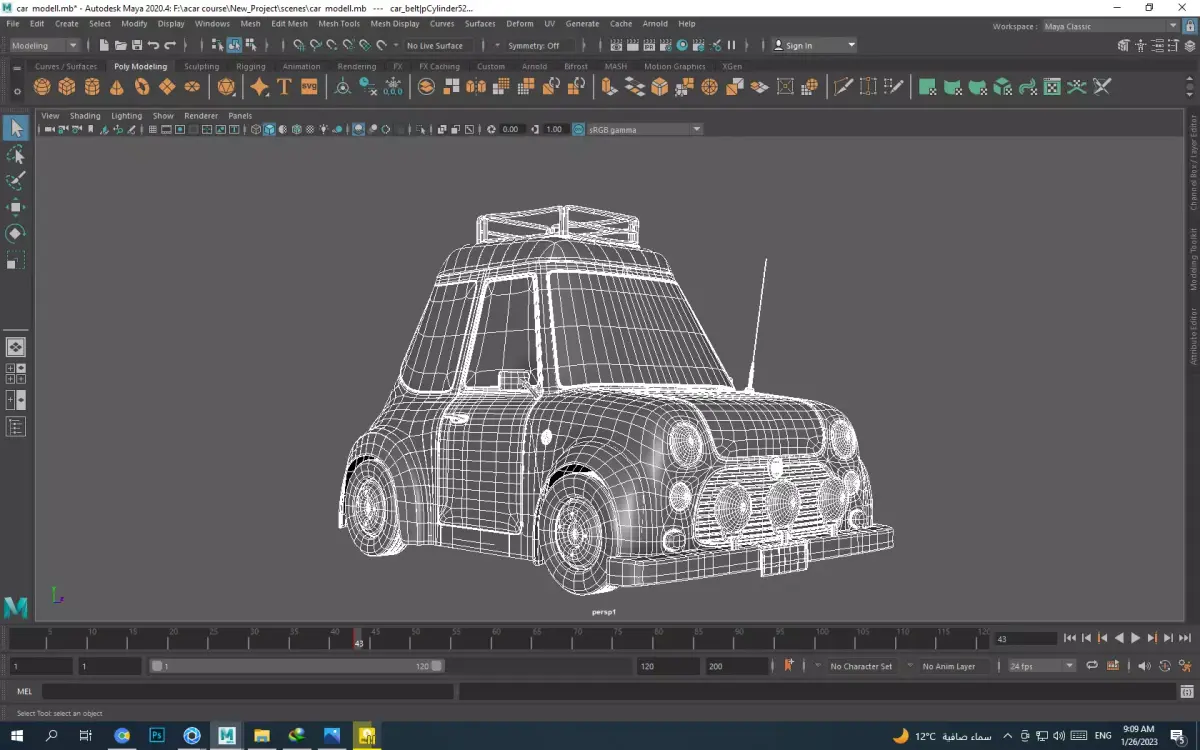Choose the Lasso select tool
Viewport: 1200px width, 750px height.
15,155
